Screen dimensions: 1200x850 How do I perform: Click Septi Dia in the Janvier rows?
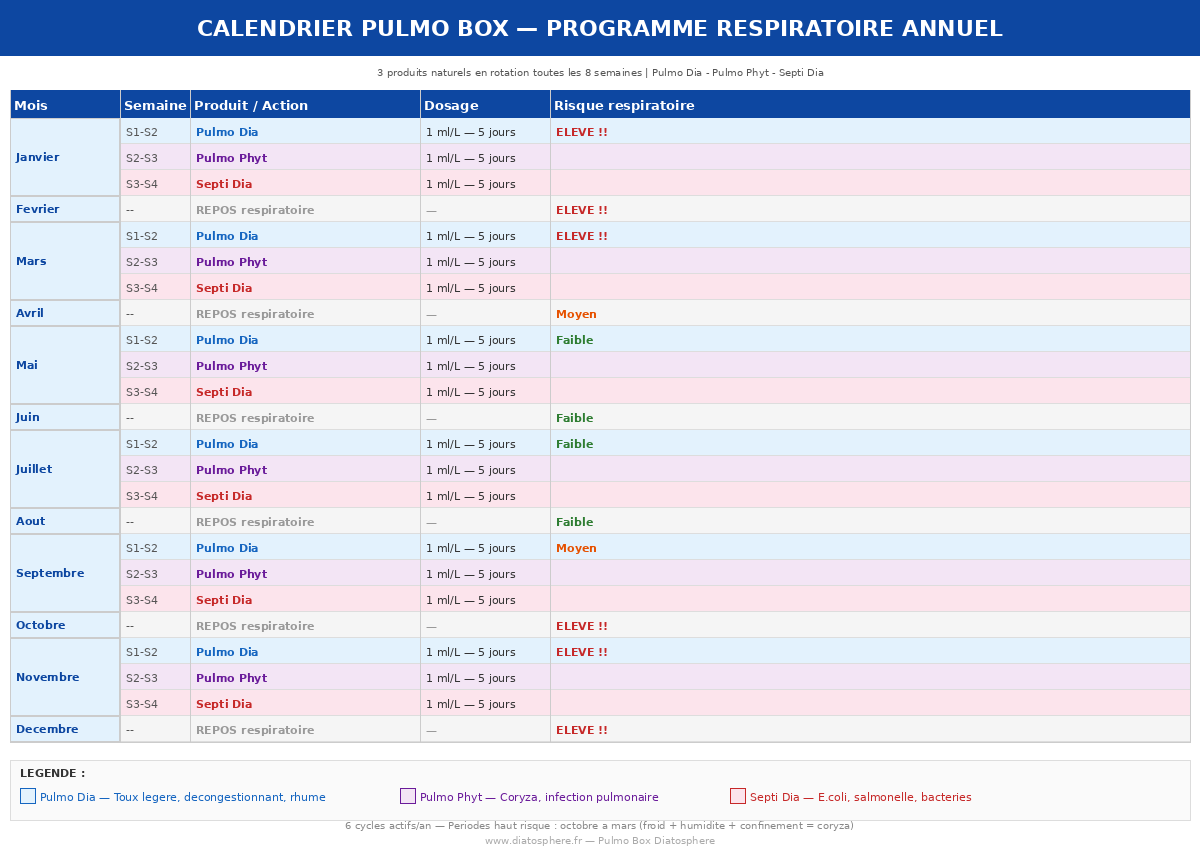point(224,184)
